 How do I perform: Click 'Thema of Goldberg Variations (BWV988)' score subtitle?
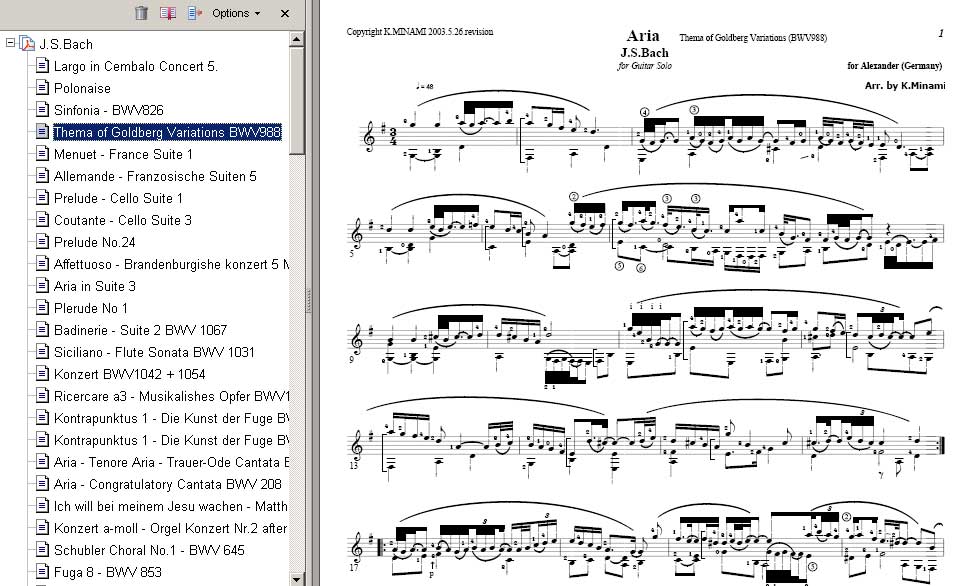(x=753, y=38)
